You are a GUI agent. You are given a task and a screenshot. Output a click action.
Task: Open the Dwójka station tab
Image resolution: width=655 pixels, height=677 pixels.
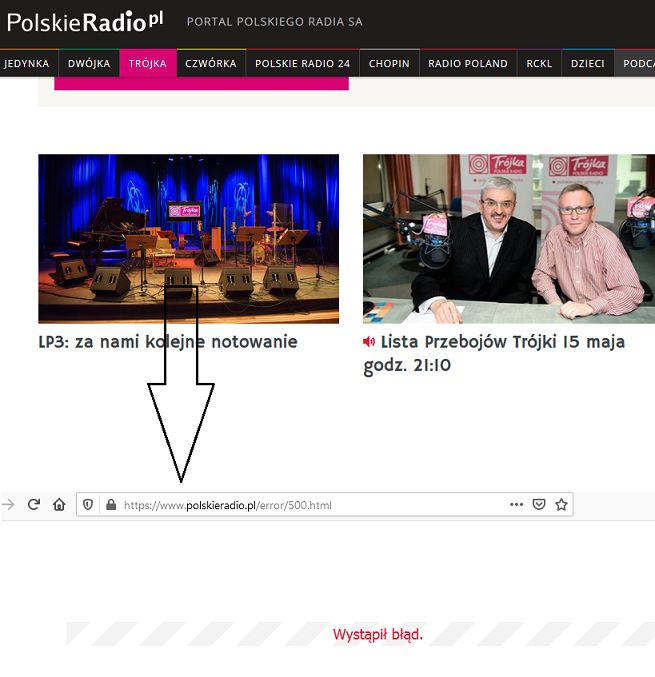pos(89,63)
